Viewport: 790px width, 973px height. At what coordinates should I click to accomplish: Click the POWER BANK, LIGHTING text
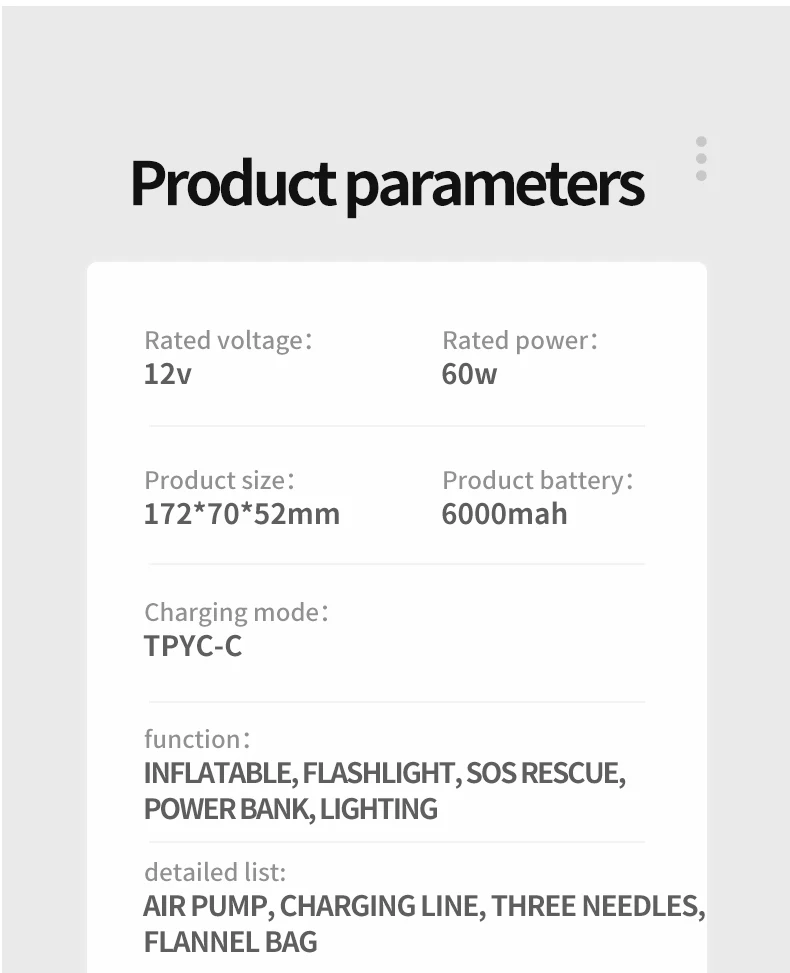tap(291, 809)
